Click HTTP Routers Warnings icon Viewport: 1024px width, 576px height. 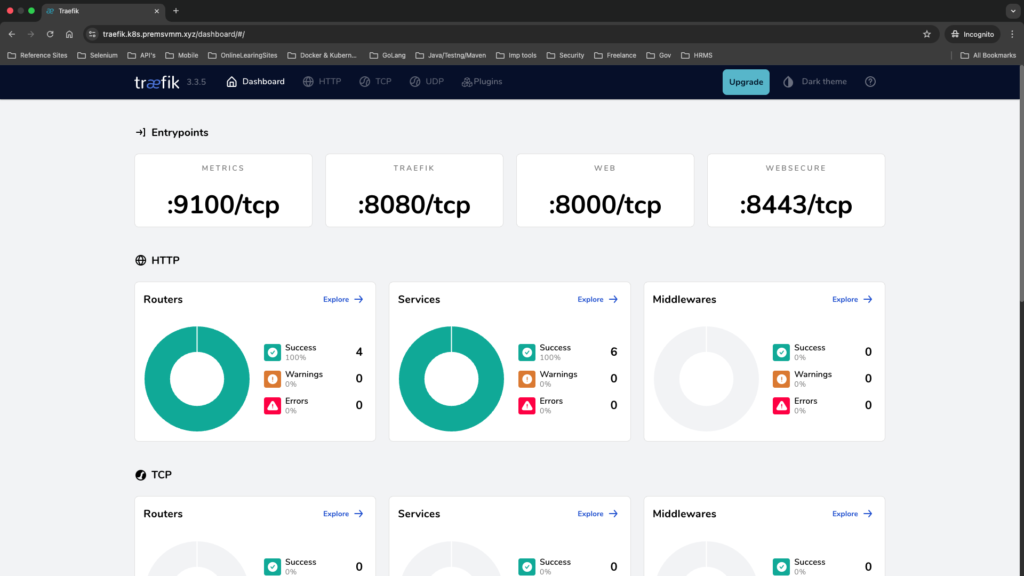pyautogui.click(x=272, y=379)
